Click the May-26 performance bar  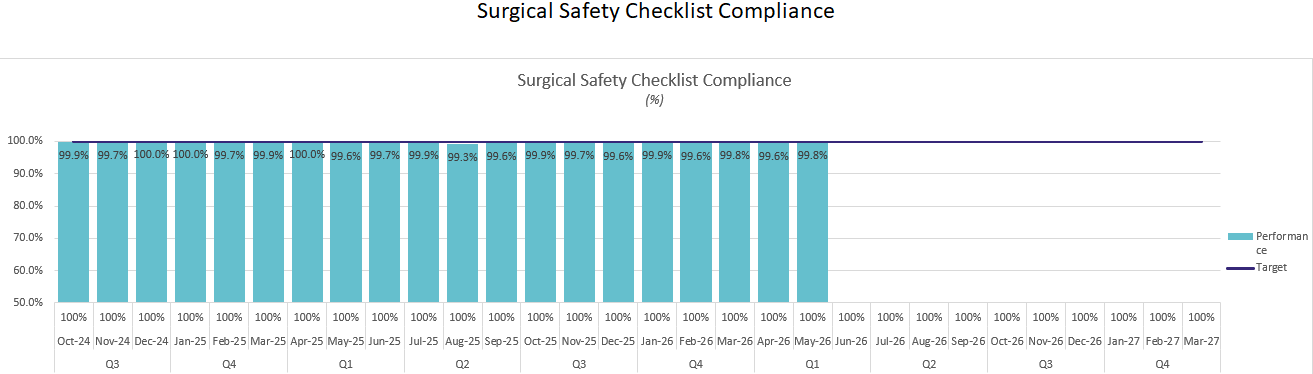[812, 222]
